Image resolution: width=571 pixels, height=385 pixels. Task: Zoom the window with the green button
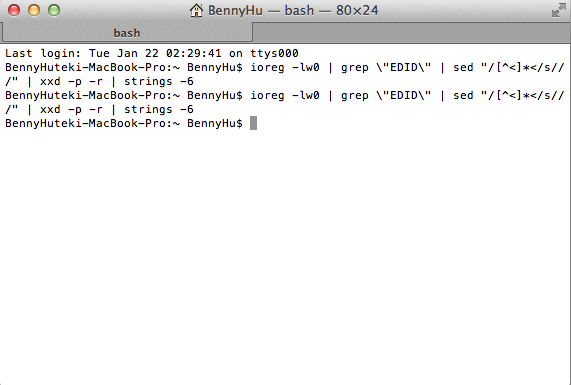[x=54, y=10]
